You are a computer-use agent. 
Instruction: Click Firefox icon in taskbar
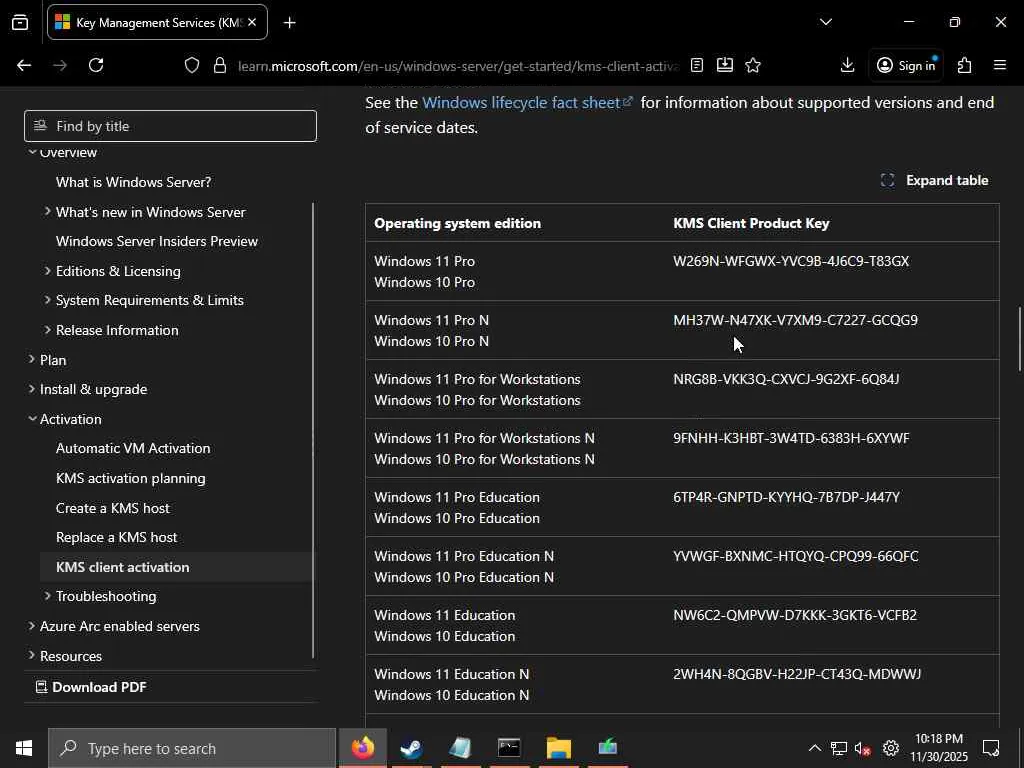pyautogui.click(x=362, y=748)
